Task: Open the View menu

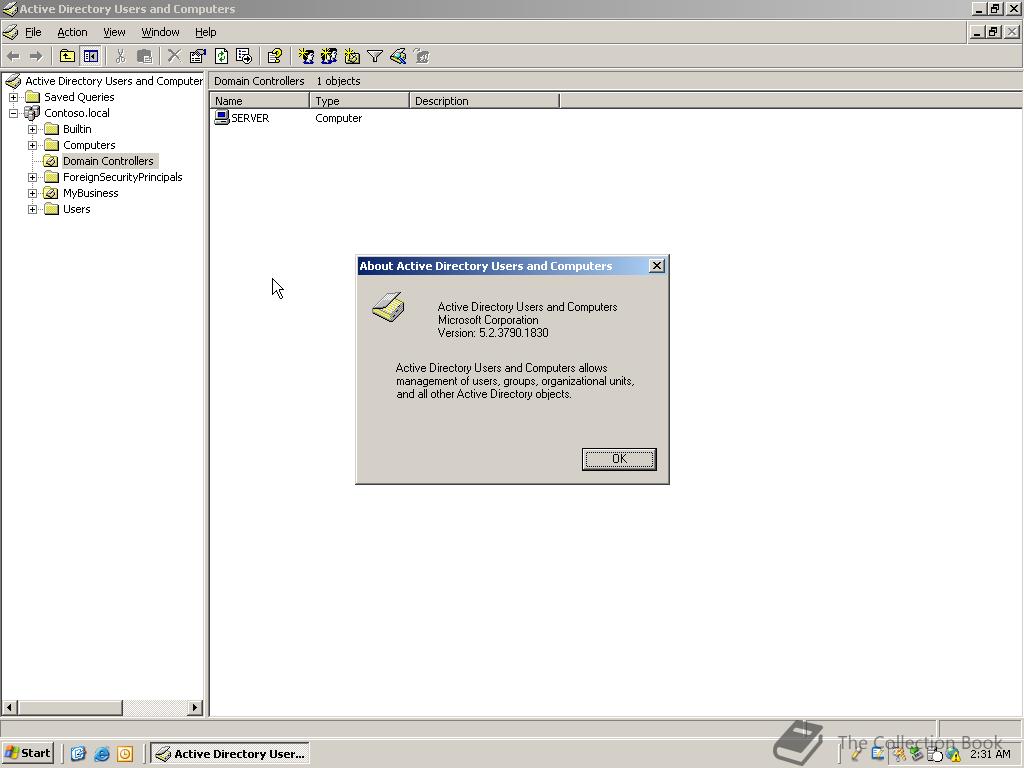Action: [114, 32]
